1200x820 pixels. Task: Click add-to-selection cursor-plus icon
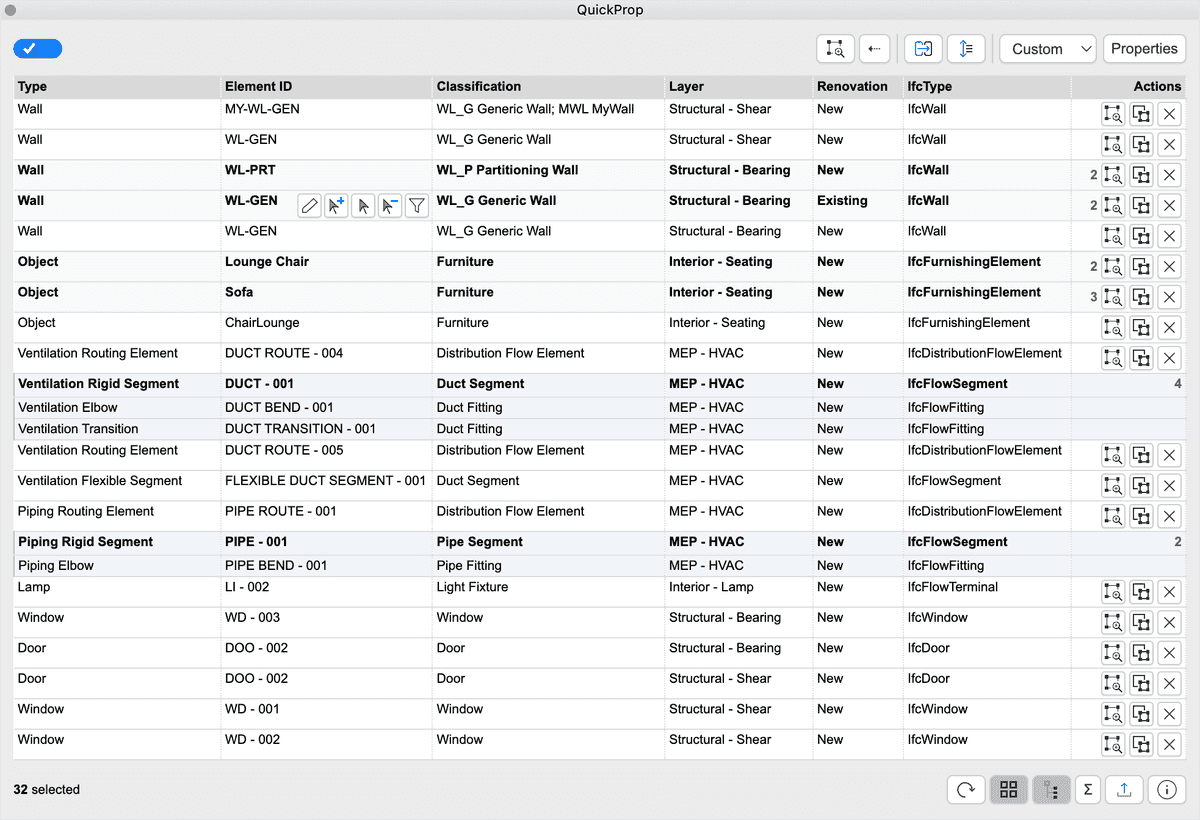[336, 206]
